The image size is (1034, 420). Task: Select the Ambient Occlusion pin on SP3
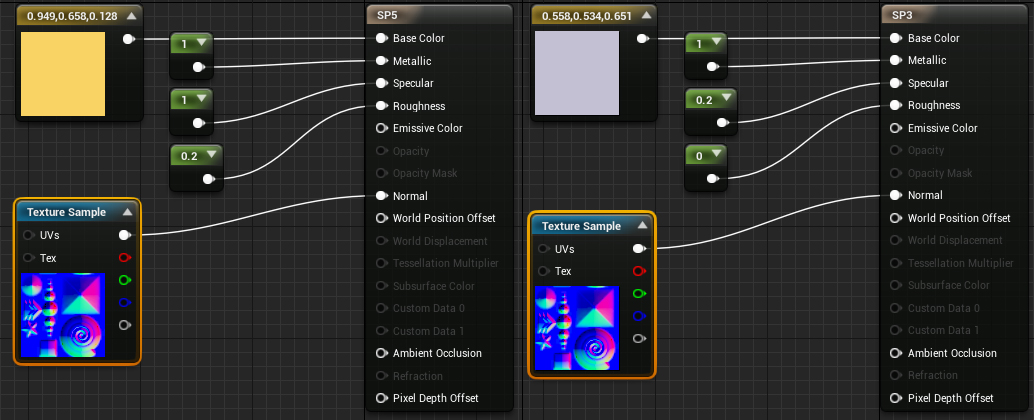[x=896, y=353]
